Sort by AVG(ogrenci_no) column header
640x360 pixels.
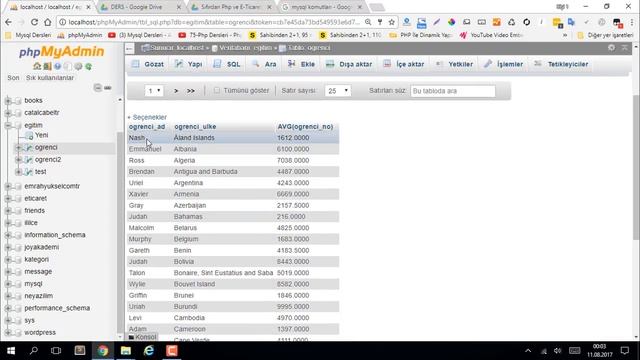coord(305,127)
